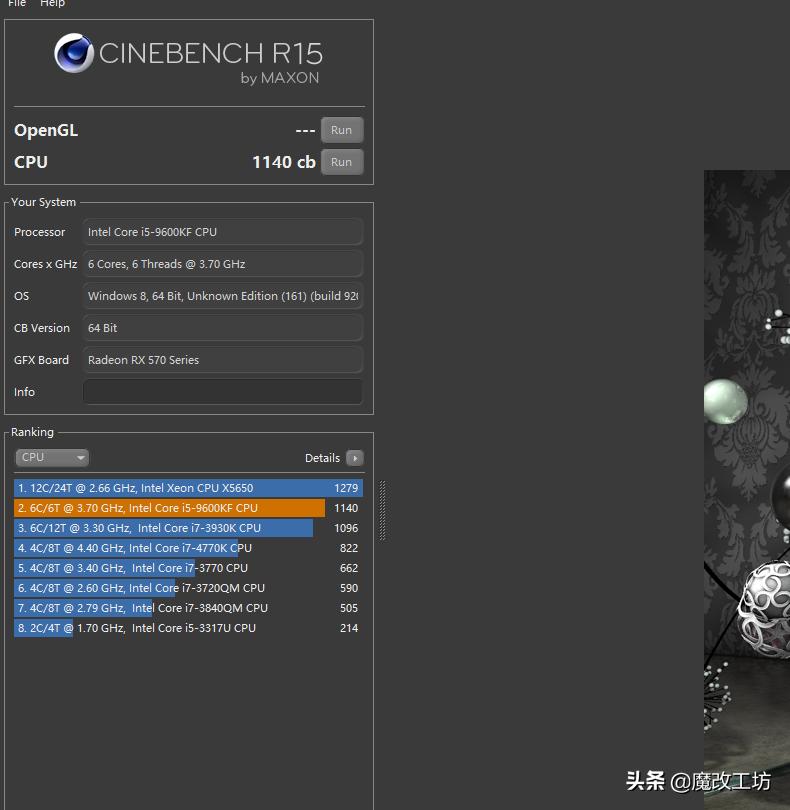Viewport: 790px width, 810px height.
Task: Open the CPU ranking type dropdown
Action: [52, 457]
